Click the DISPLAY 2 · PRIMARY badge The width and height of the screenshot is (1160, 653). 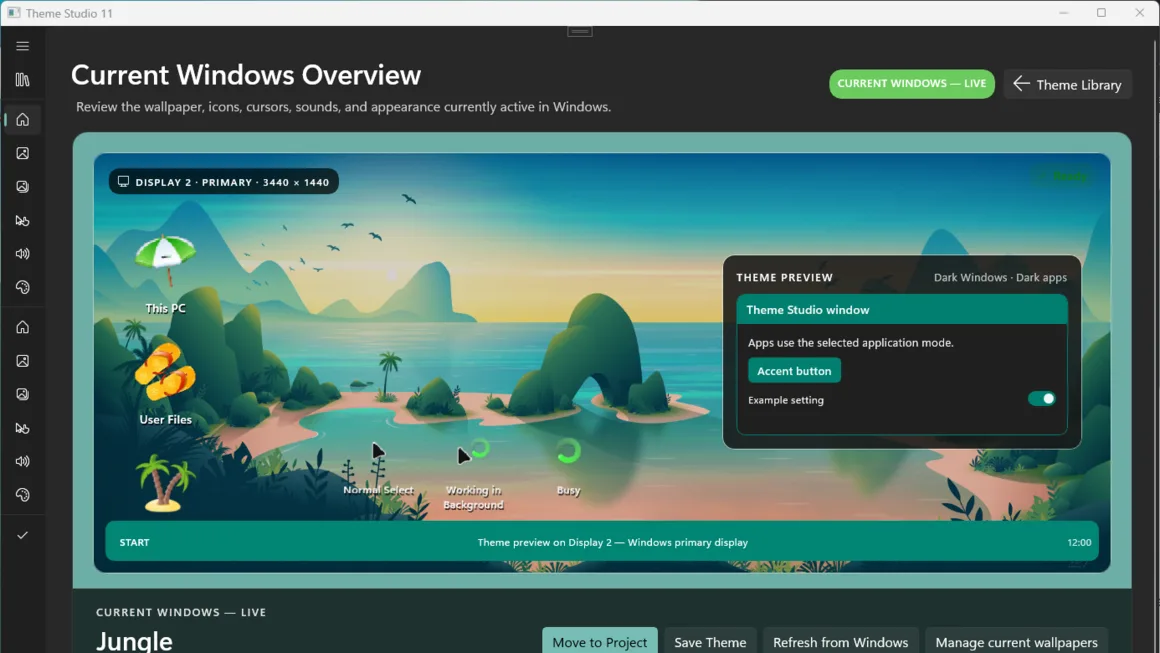[223, 182]
